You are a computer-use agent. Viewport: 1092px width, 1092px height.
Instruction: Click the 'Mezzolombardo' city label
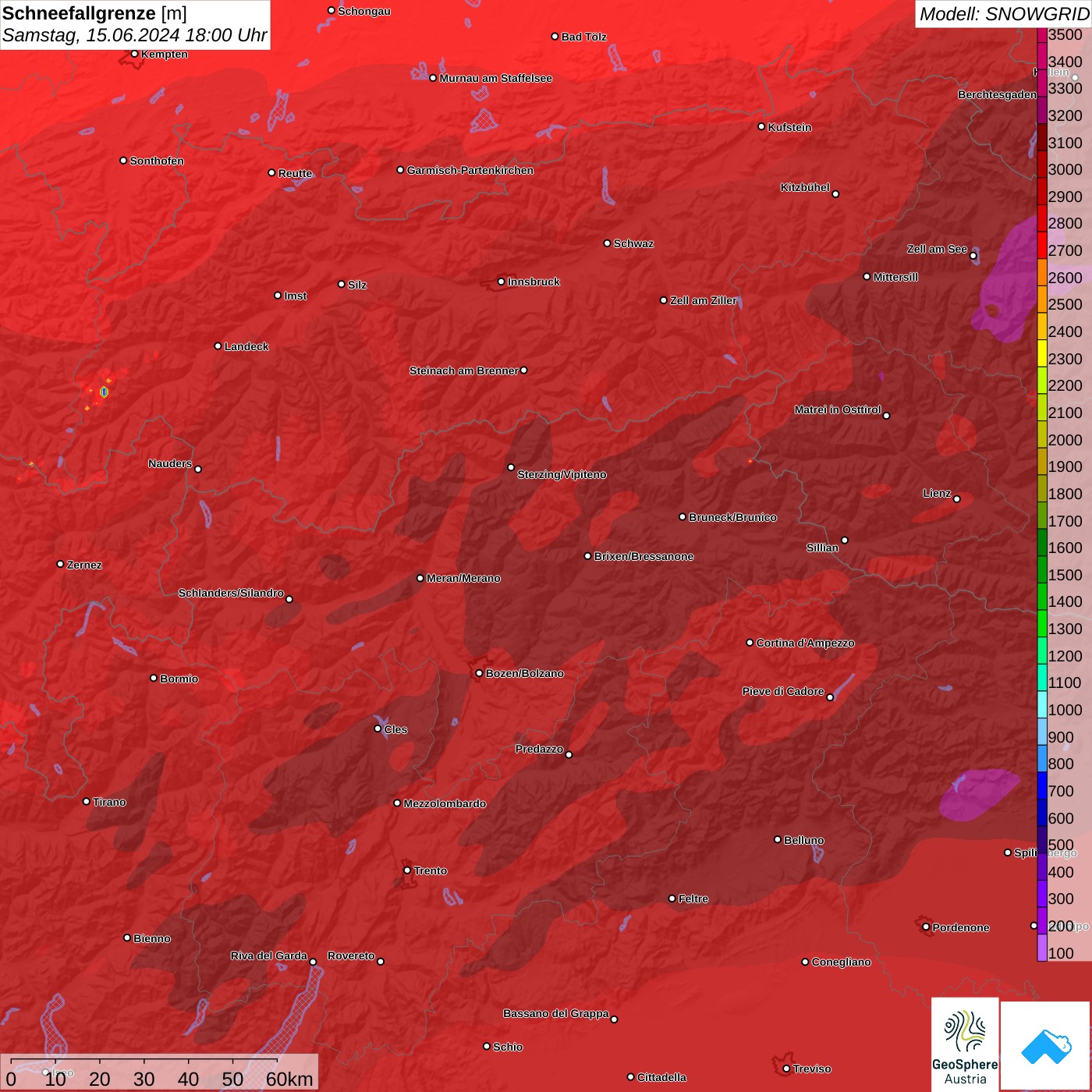[445, 803]
